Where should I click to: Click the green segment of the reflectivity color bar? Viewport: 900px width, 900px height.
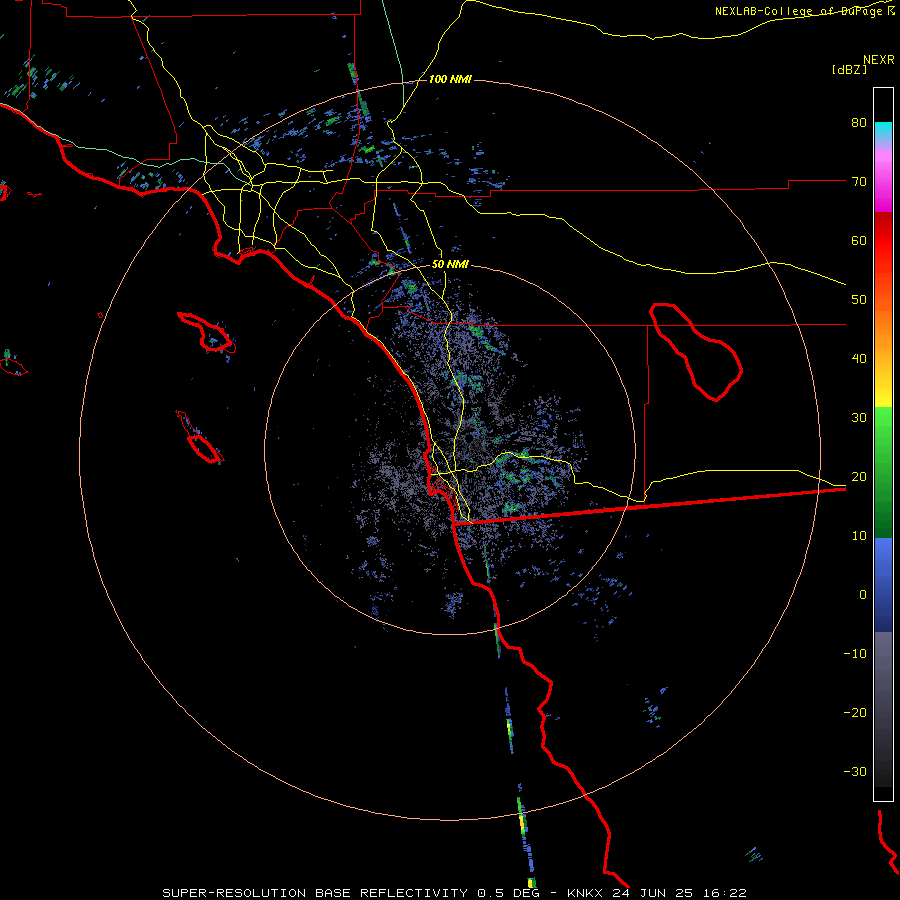coord(883,472)
